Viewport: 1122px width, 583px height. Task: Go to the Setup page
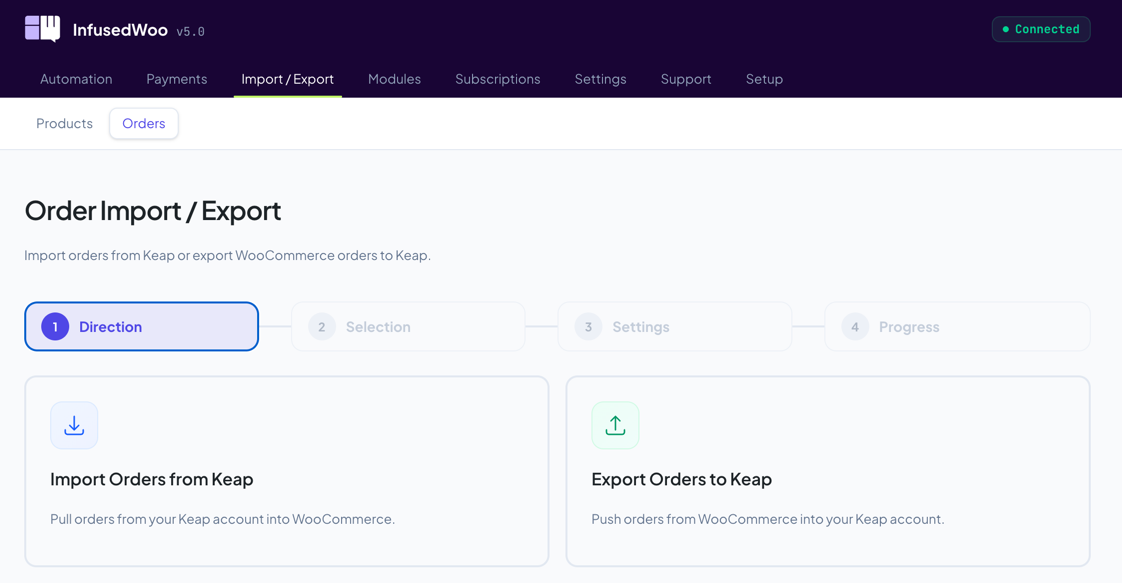coord(764,79)
